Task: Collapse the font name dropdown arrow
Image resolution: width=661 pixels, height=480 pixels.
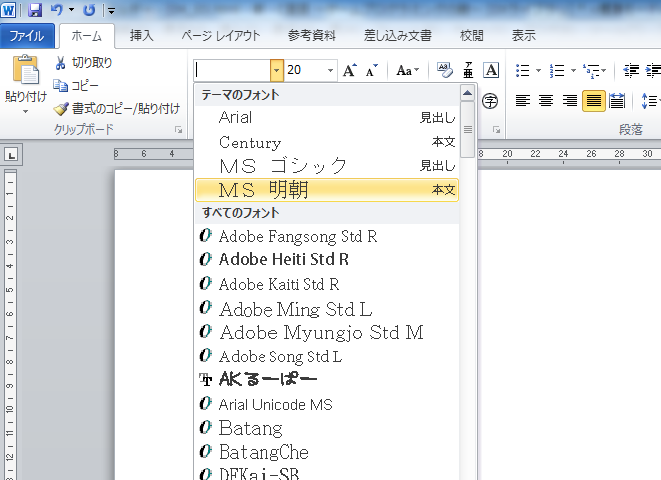Action: [x=276, y=70]
